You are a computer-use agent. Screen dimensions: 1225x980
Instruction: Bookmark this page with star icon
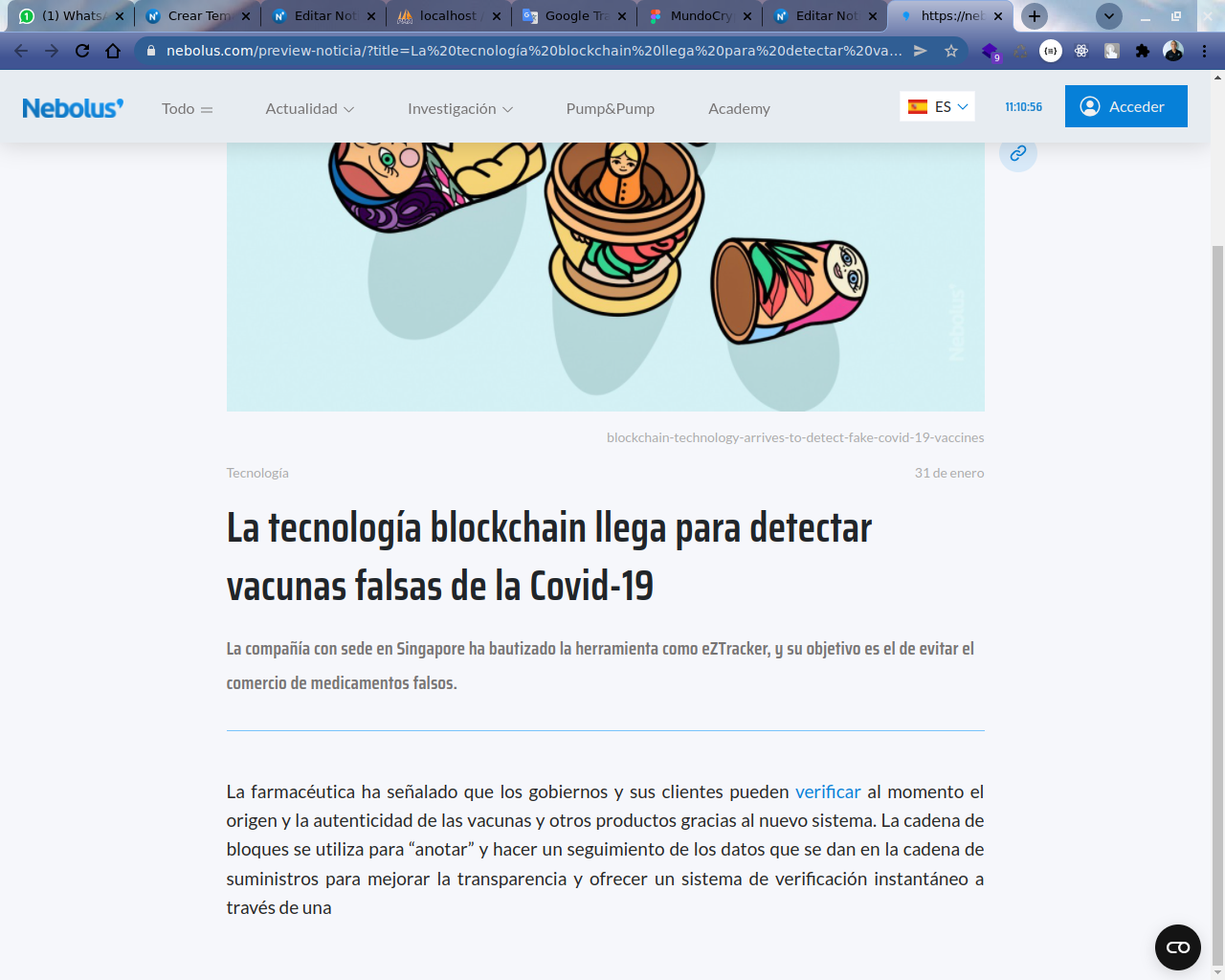(x=951, y=51)
